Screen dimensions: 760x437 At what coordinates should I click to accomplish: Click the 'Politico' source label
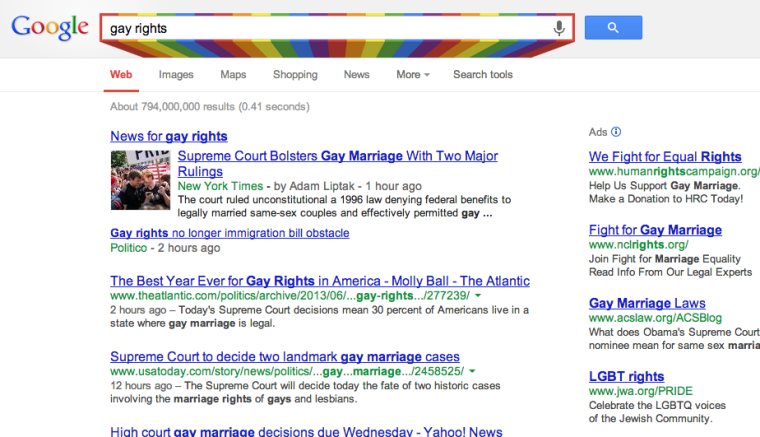[128, 248]
